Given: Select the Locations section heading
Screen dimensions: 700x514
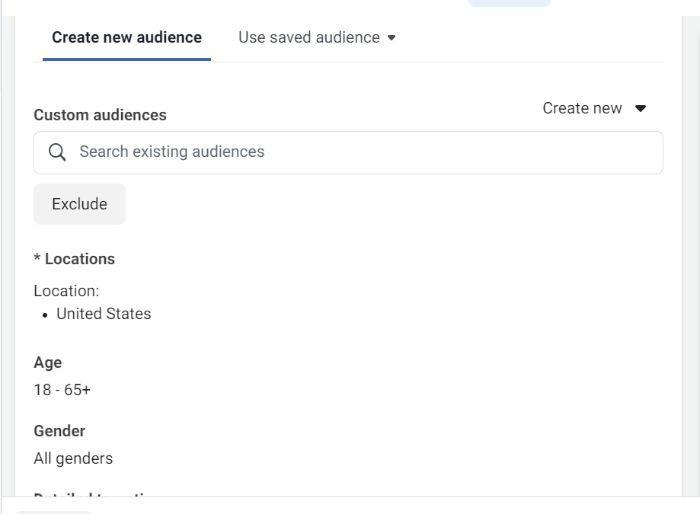Looking at the screenshot, I should 80,259.
